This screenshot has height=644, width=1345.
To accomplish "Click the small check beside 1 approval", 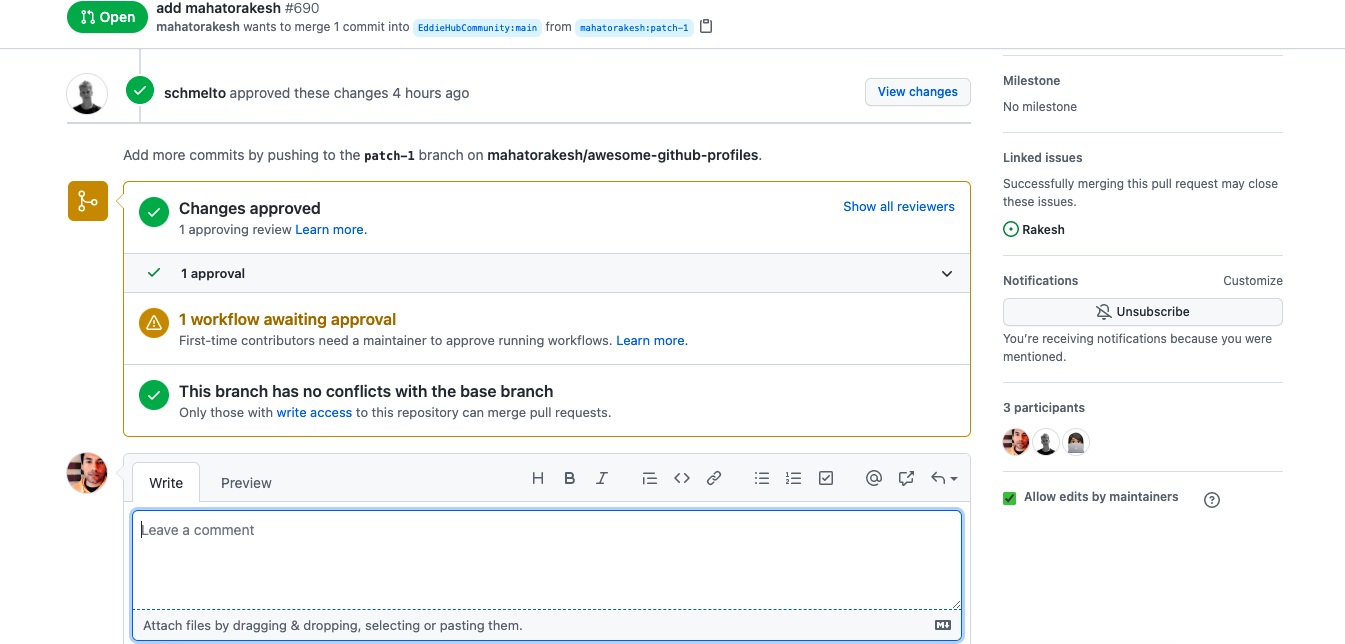I will pyautogui.click(x=154, y=273).
